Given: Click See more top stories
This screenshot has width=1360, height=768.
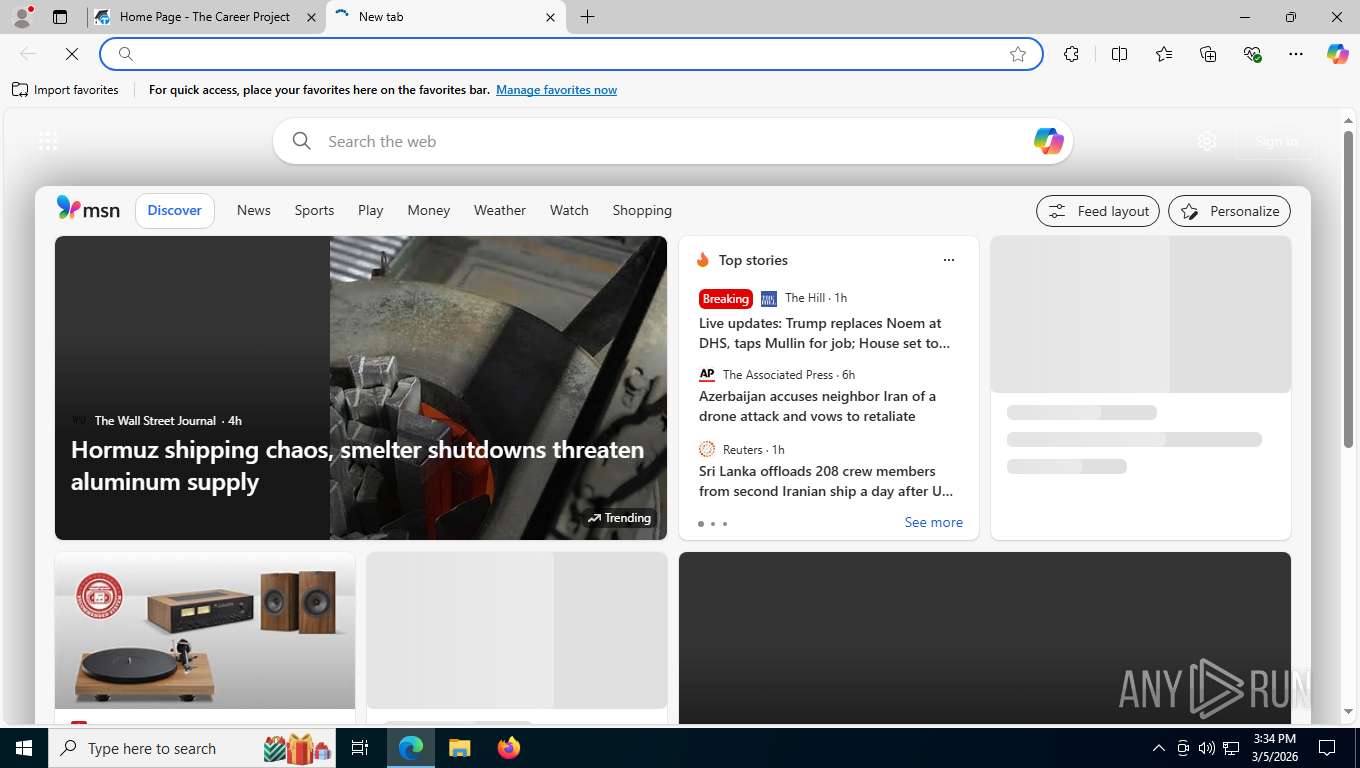Looking at the screenshot, I should [933, 522].
